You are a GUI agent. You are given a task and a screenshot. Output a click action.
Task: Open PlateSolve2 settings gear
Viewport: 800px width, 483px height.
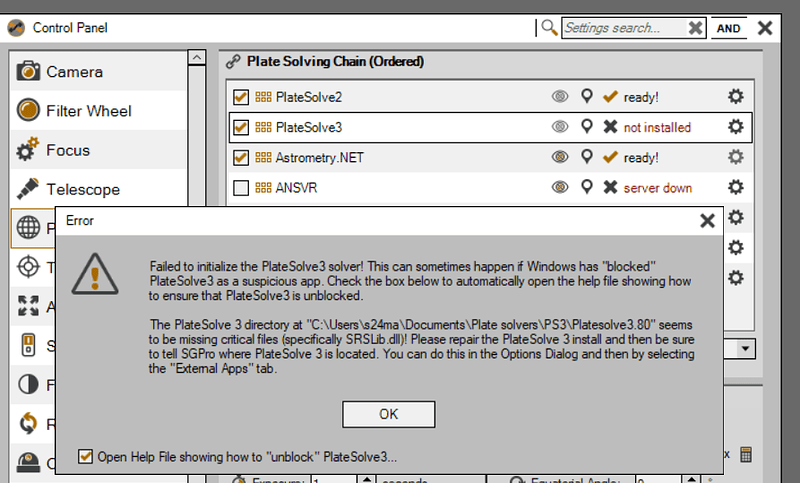(735, 97)
